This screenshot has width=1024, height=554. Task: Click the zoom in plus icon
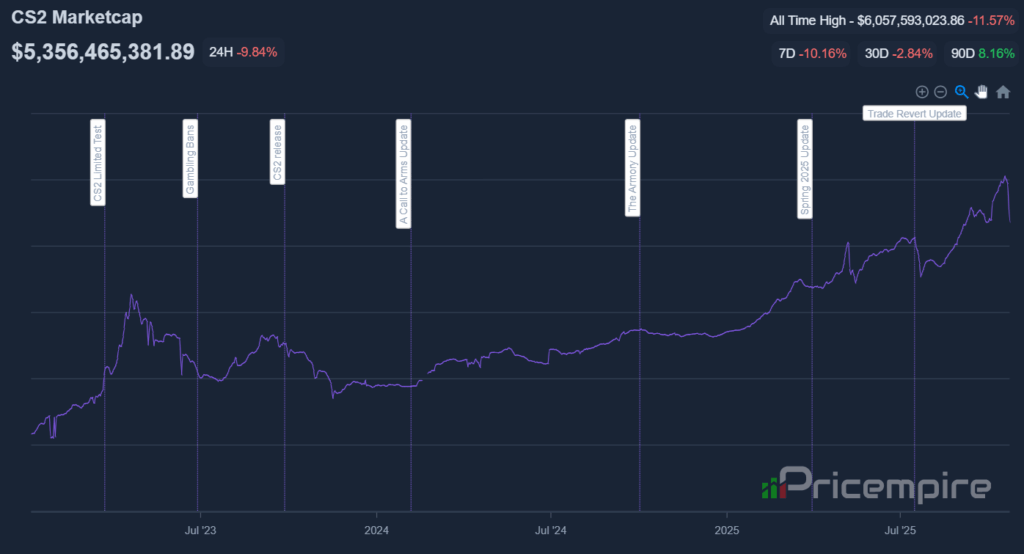[922, 92]
